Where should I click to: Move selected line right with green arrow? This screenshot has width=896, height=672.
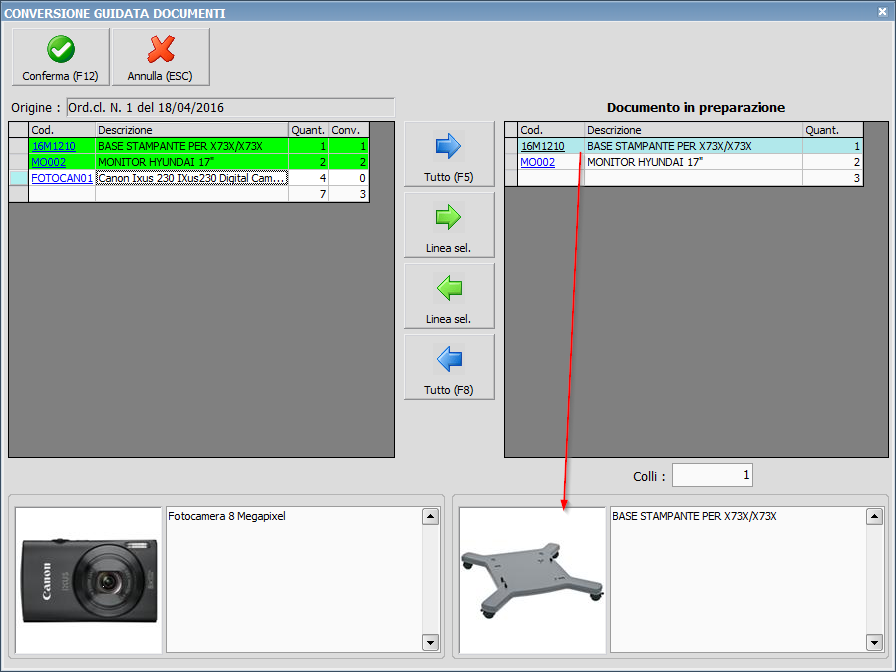click(x=449, y=225)
